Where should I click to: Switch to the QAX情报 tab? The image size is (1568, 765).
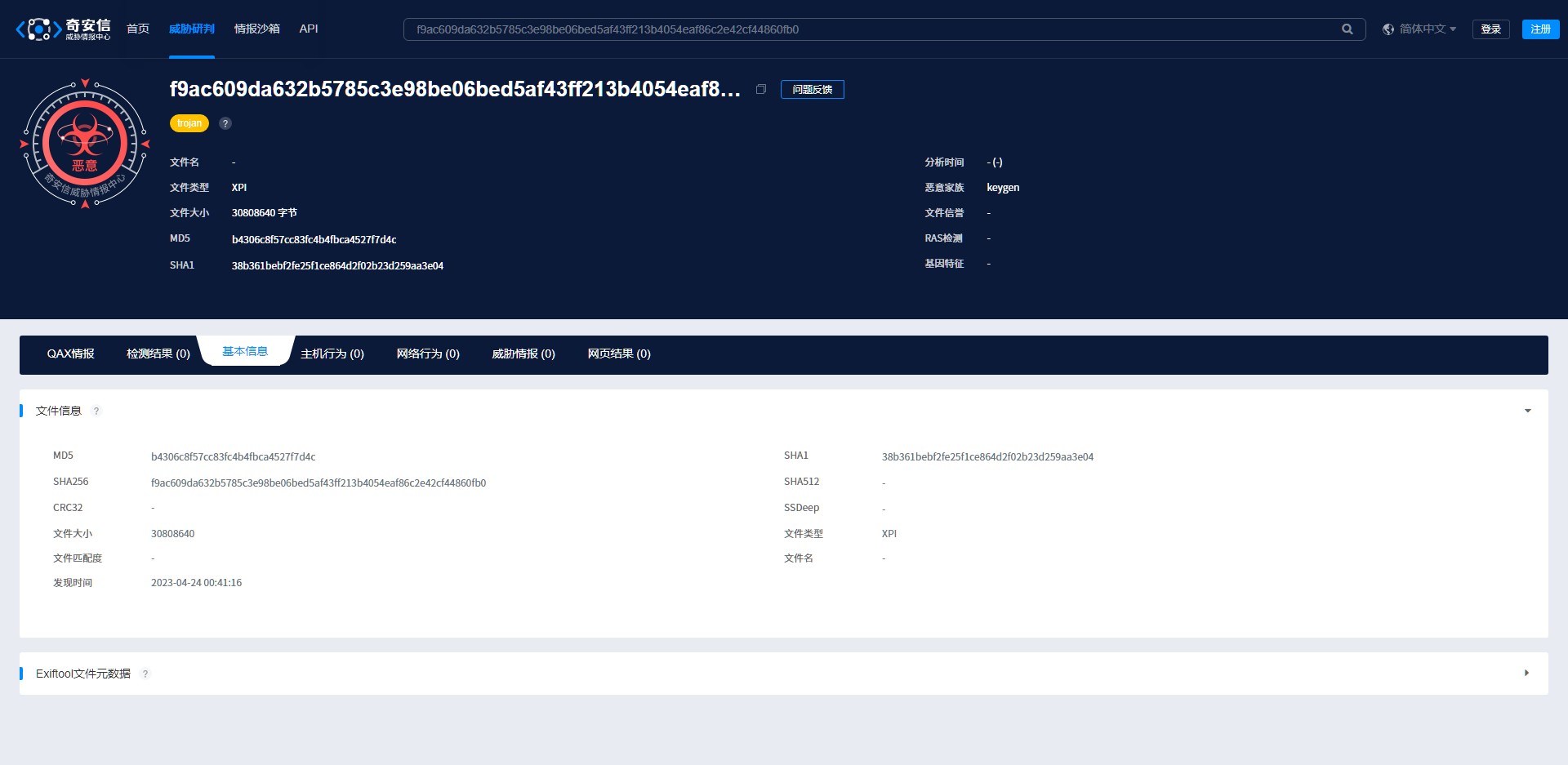[x=71, y=354]
